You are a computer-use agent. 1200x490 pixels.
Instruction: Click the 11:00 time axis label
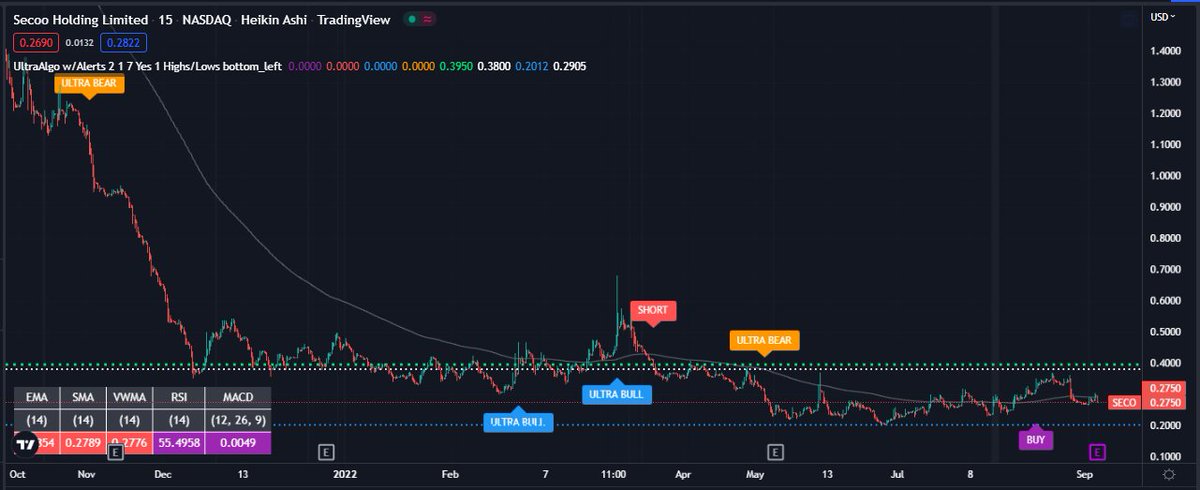(614, 475)
